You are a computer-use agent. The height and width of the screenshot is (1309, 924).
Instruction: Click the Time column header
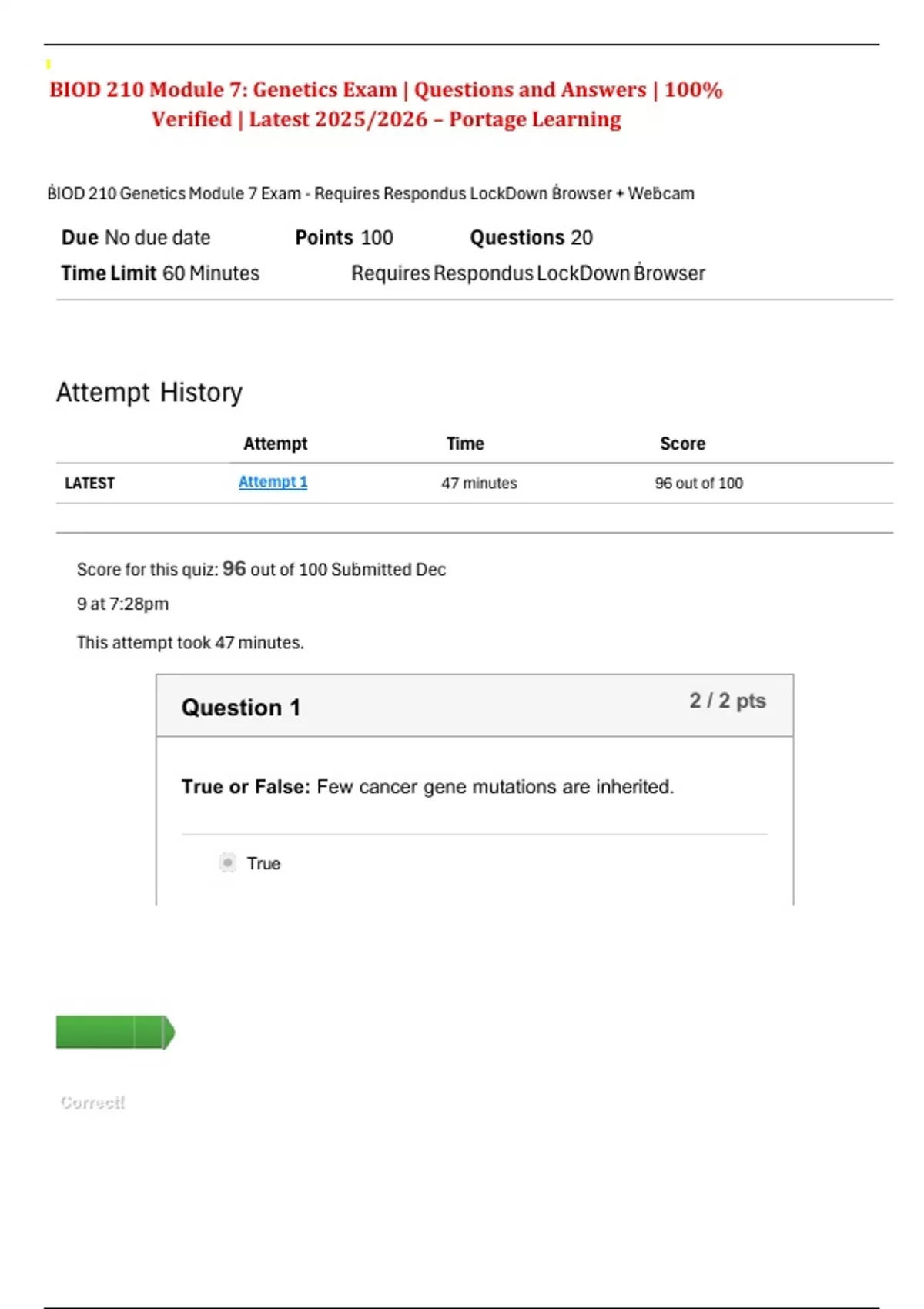(465, 444)
